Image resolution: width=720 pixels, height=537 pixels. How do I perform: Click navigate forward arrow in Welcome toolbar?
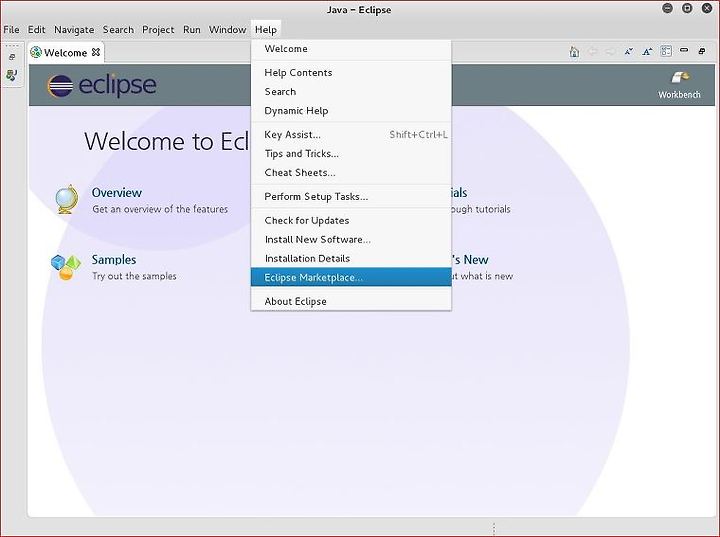610,51
